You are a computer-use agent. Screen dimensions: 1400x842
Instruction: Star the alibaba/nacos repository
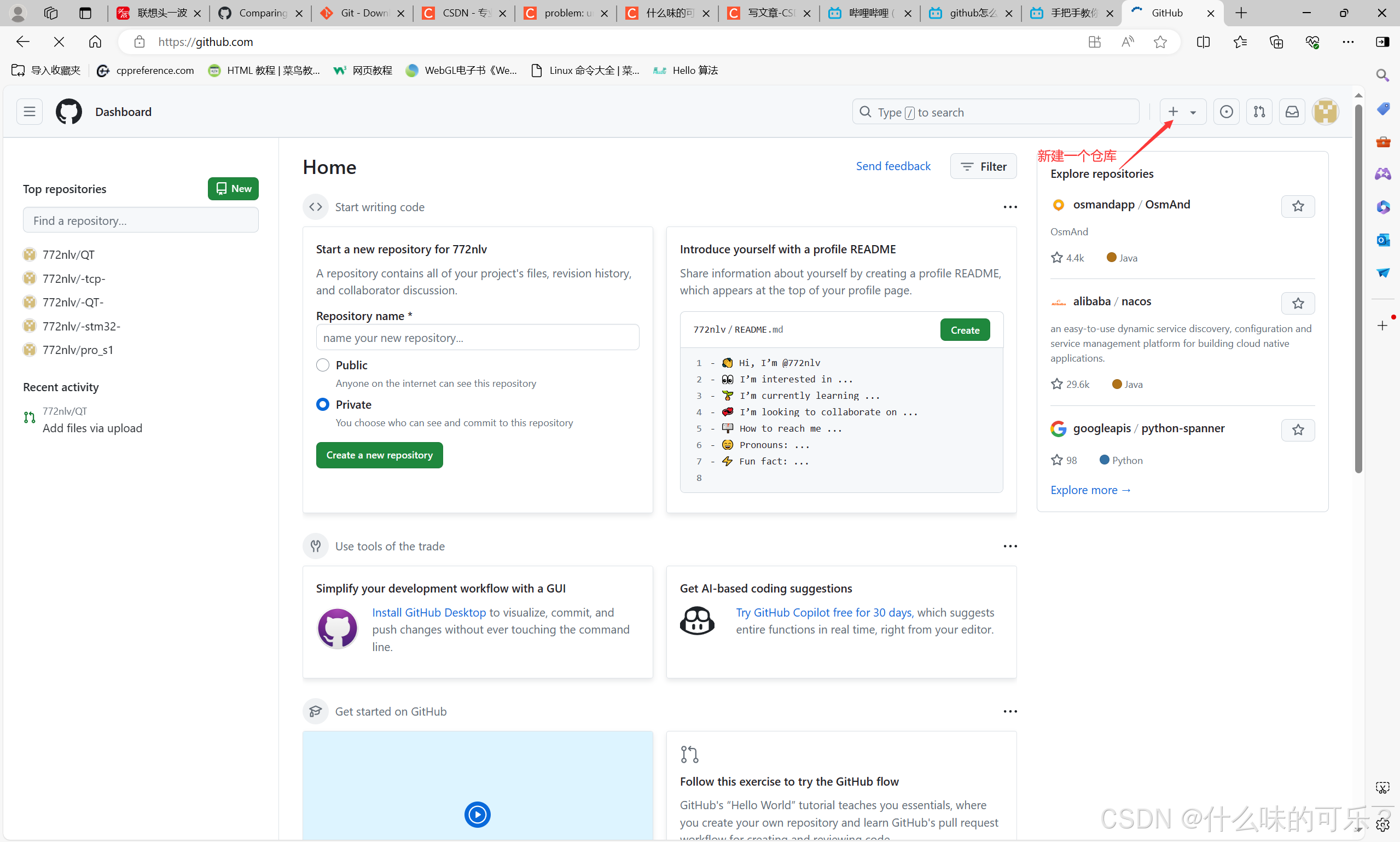pos(1297,304)
